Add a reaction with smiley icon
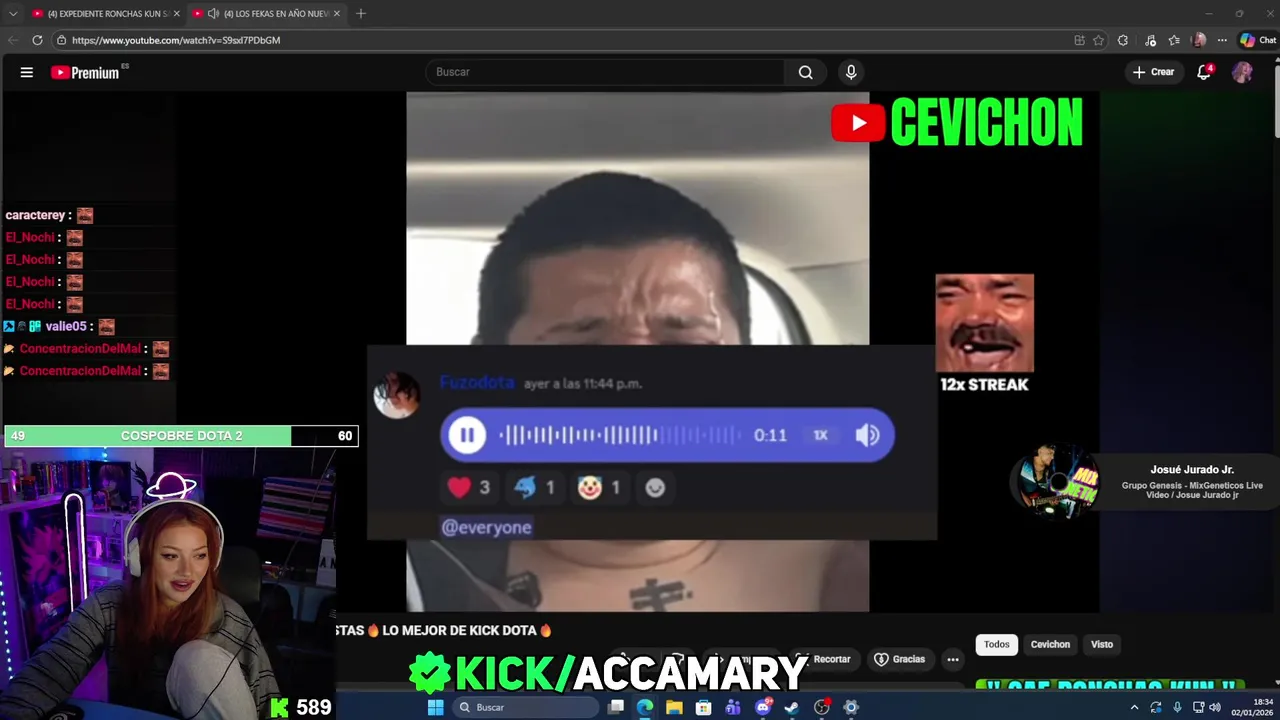 (655, 487)
